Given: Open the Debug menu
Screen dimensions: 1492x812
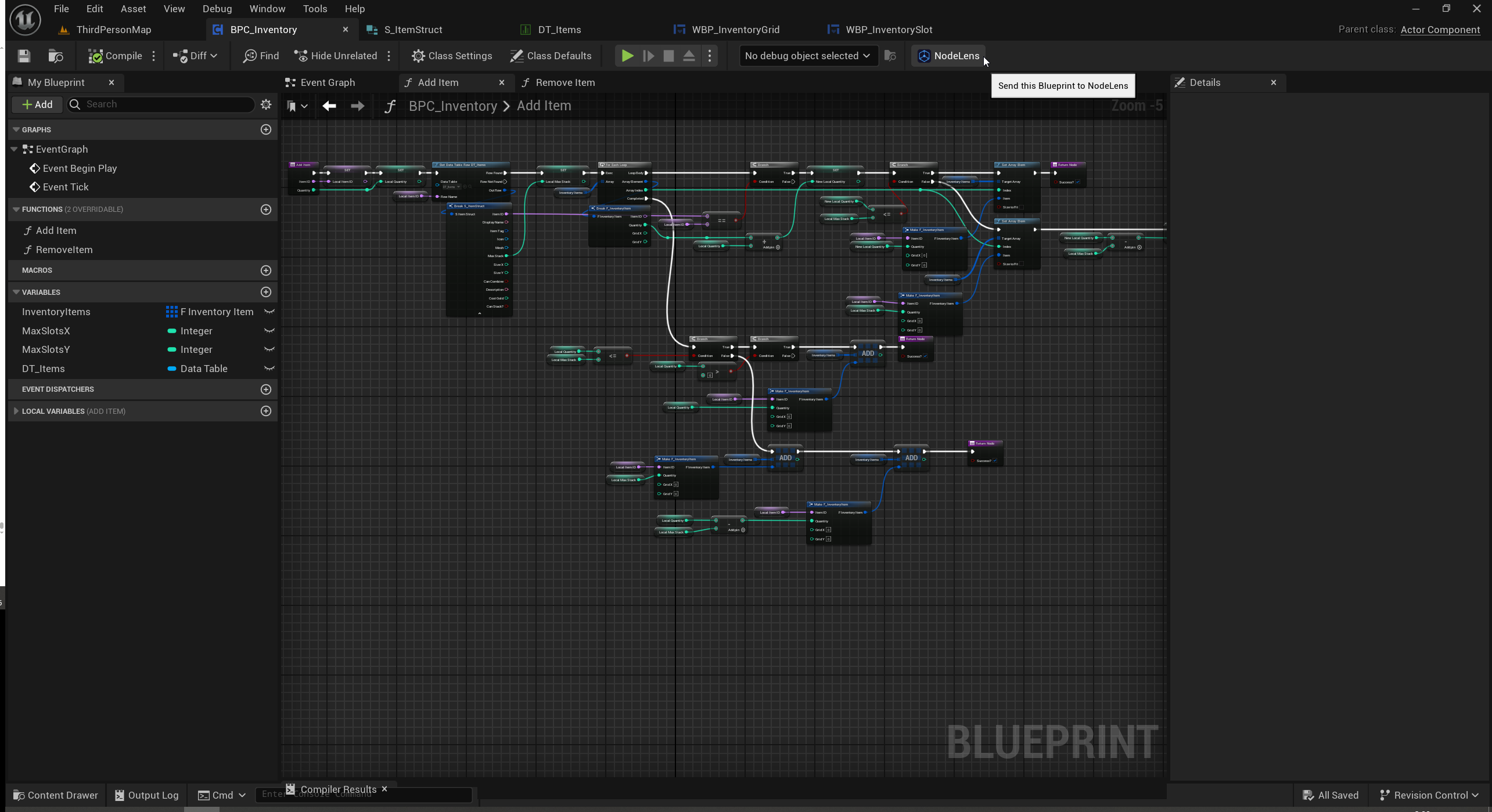Looking at the screenshot, I should (x=217, y=9).
